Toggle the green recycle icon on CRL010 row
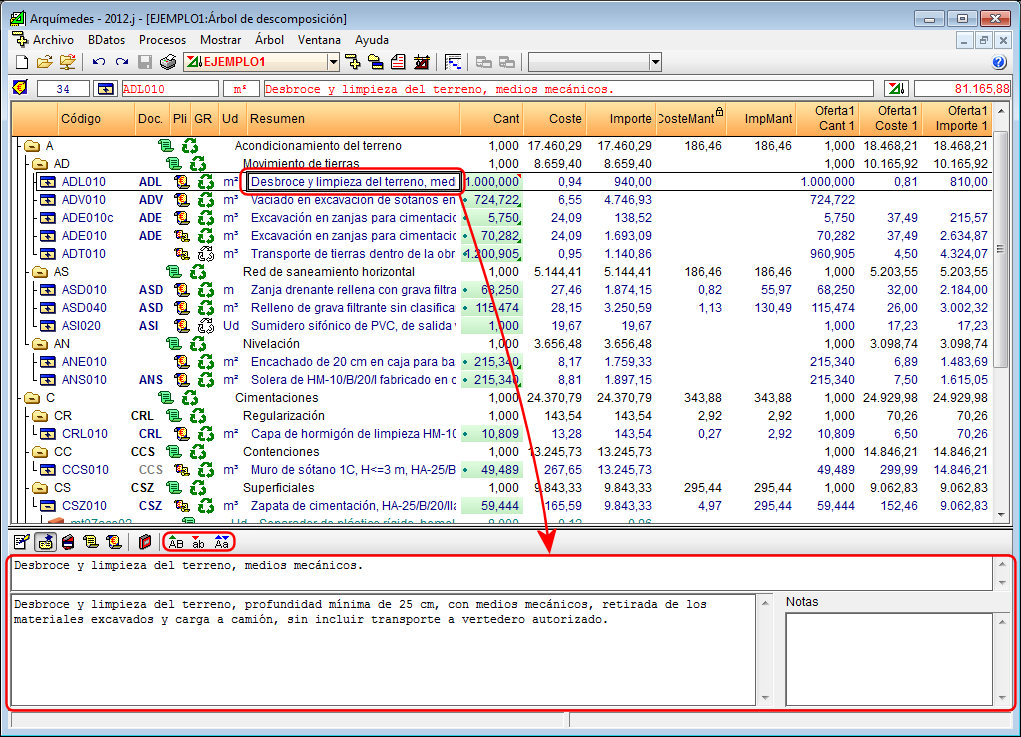The height and width of the screenshot is (737, 1021). [x=206, y=434]
